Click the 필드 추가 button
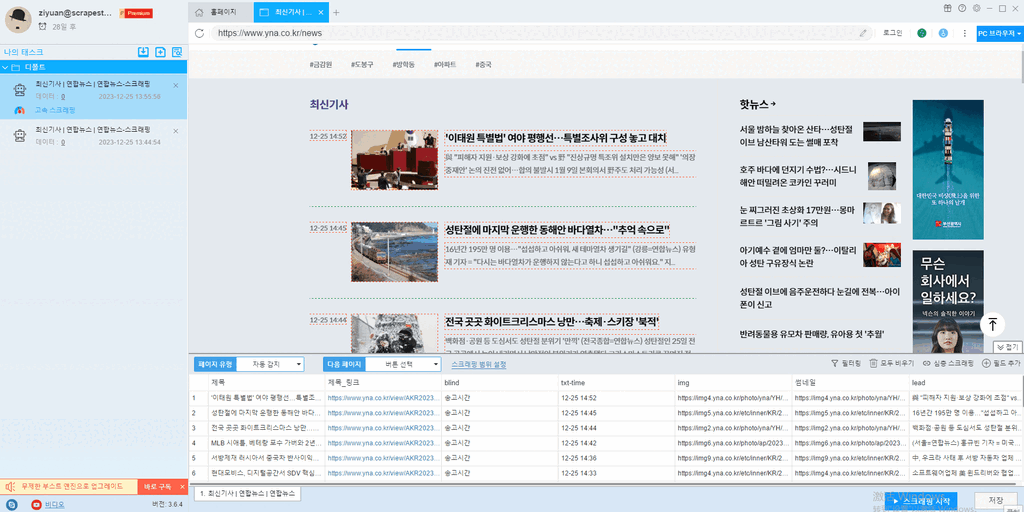The image size is (1024, 512). coord(1000,363)
